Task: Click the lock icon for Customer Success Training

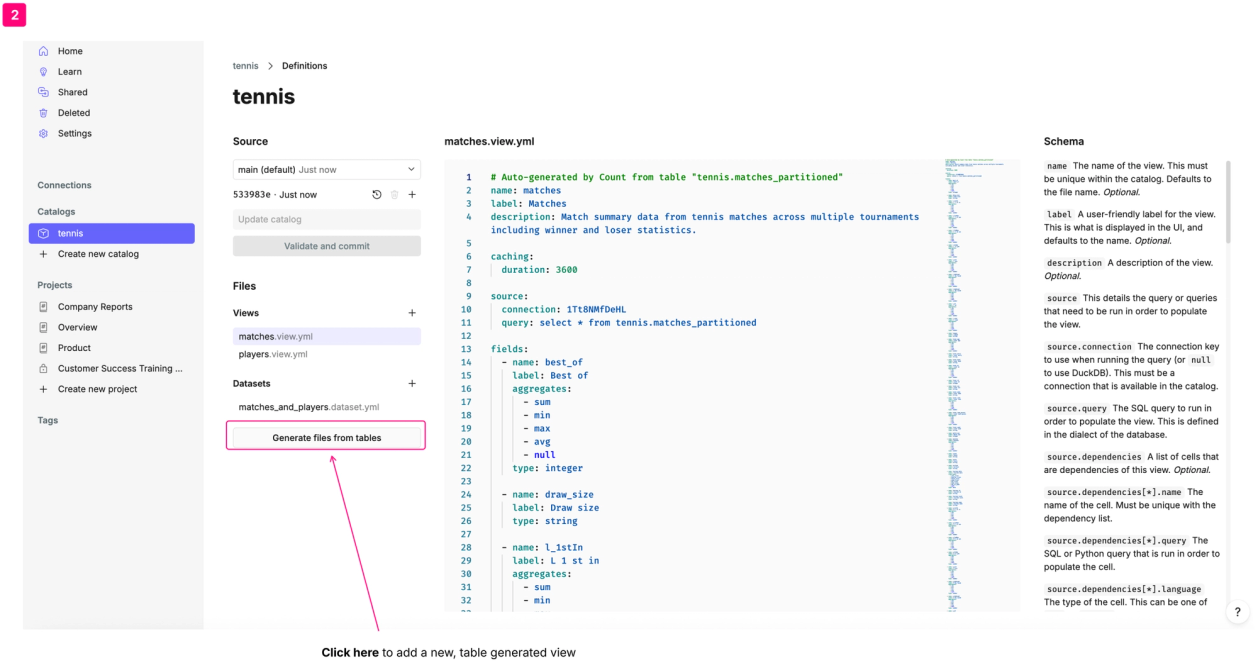Action: (x=43, y=368)
